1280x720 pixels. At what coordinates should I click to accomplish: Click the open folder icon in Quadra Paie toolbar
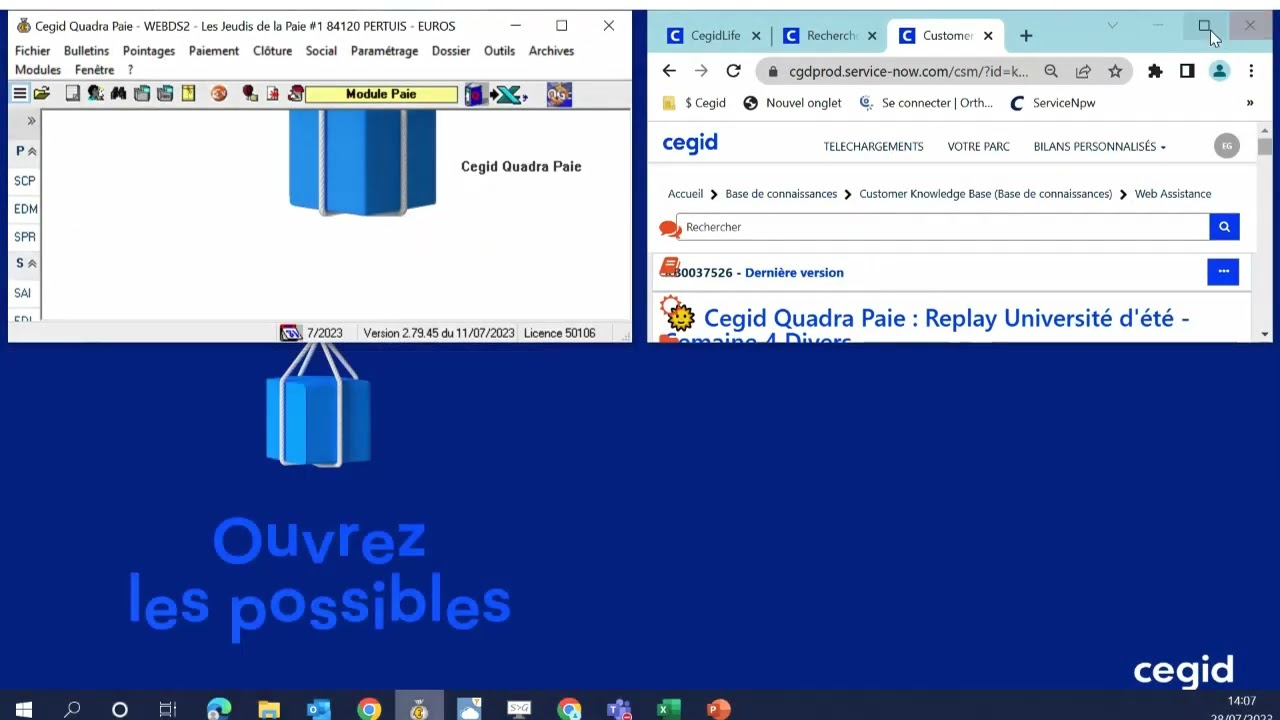(42, 94)
